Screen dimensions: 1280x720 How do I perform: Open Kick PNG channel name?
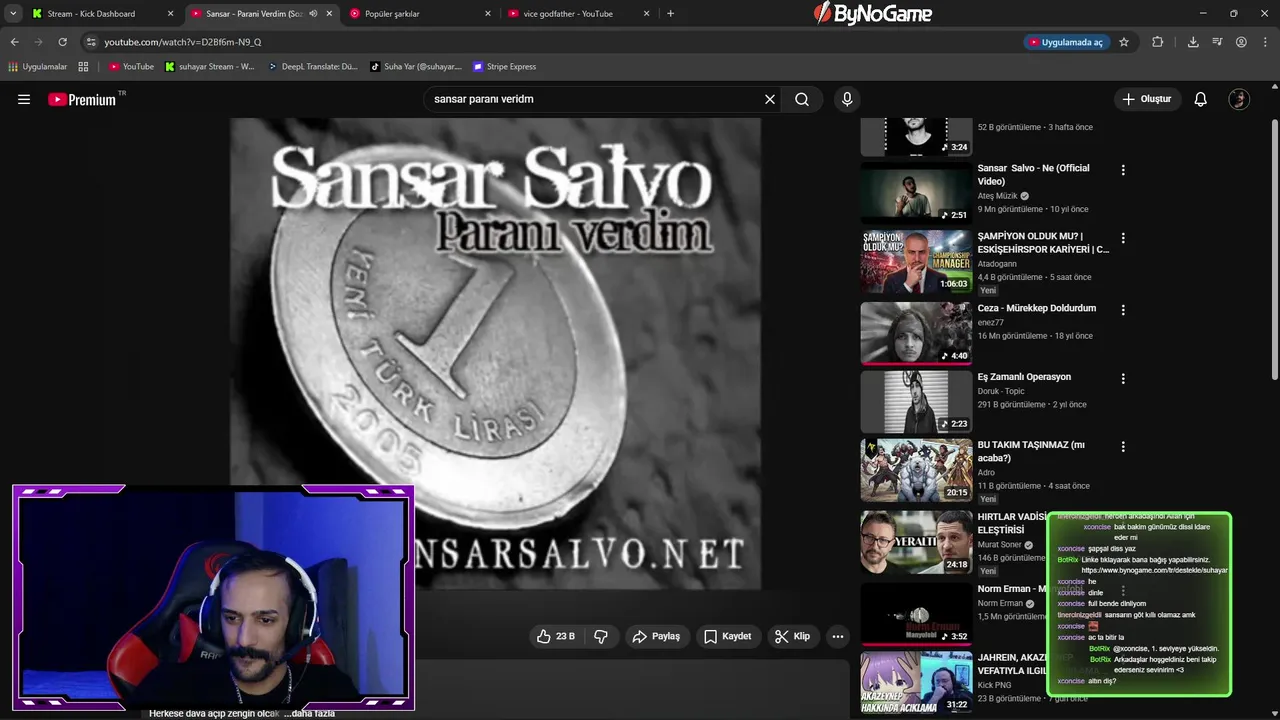coord(995,685)
